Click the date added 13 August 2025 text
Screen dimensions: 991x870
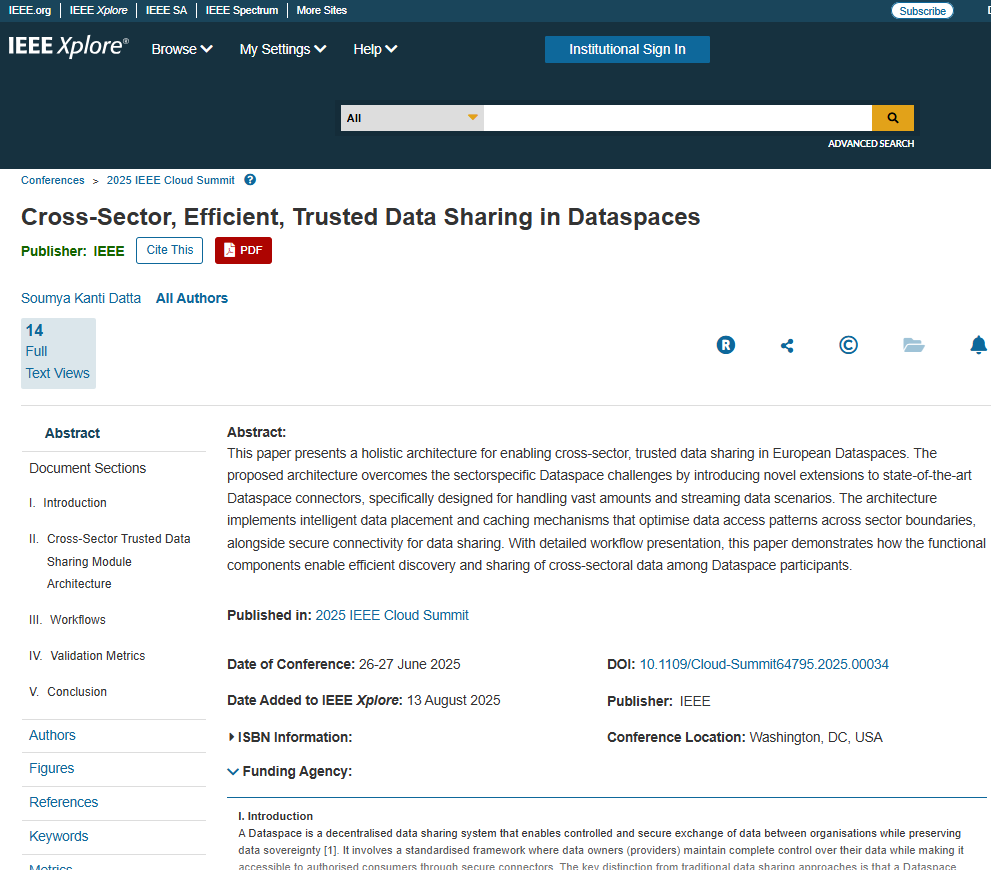[453, 701]
